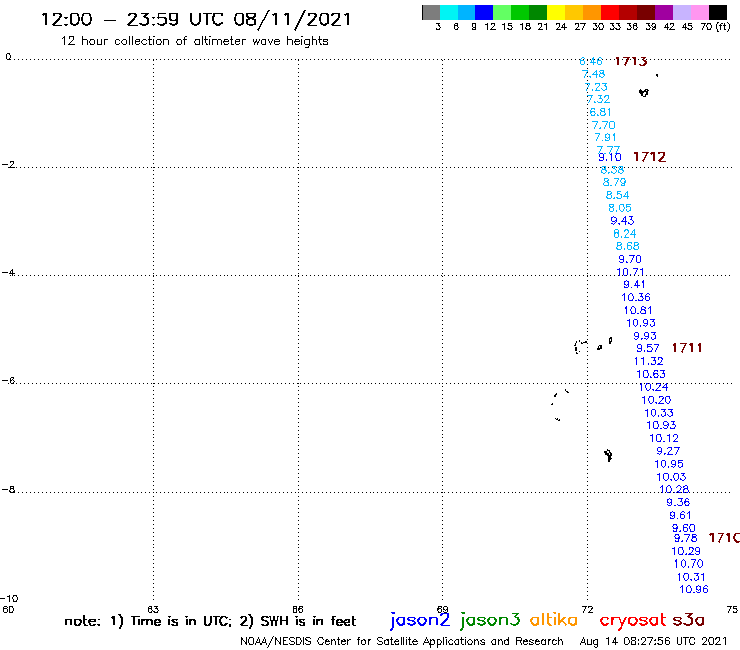Click the 6.81 wave height value
The image size is (740, 650).
pyautogui.click(x=600, y=112)
